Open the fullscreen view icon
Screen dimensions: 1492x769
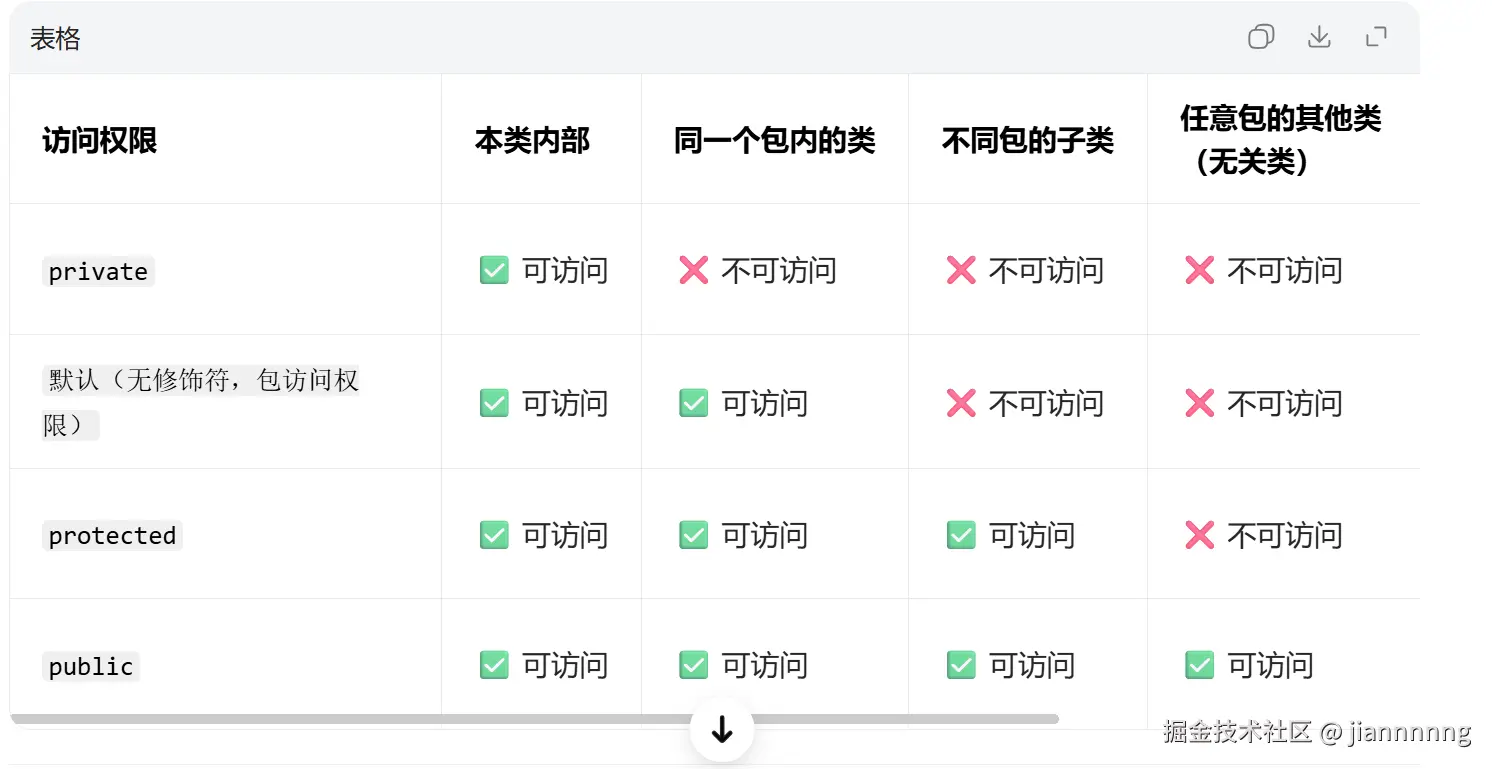(x=1377, y=37)
